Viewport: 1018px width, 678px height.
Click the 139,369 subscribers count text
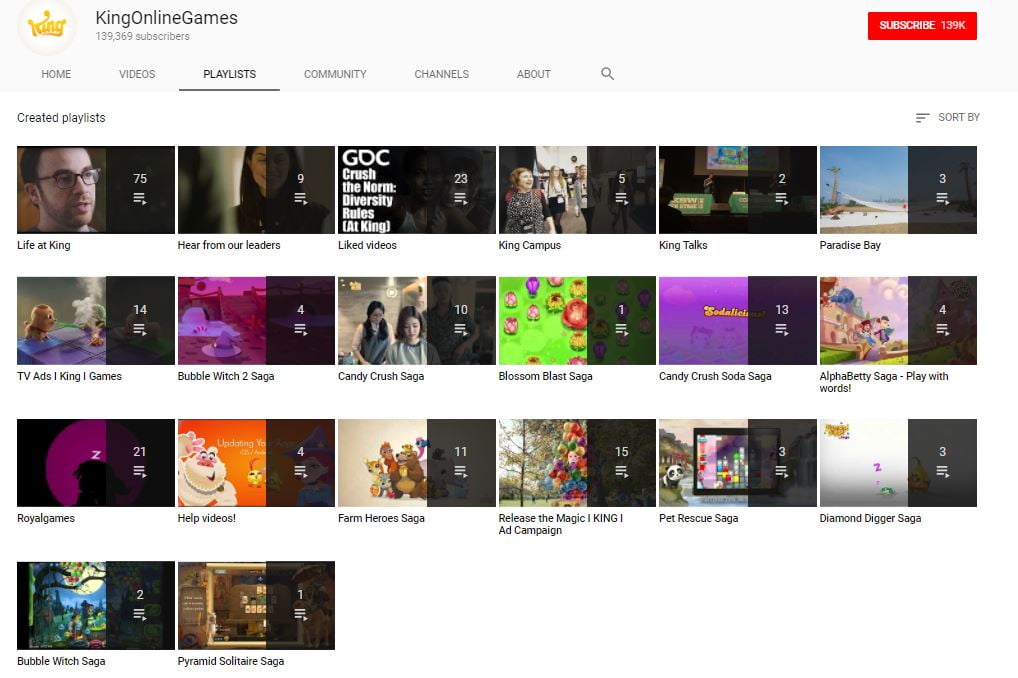click(142, 36)
